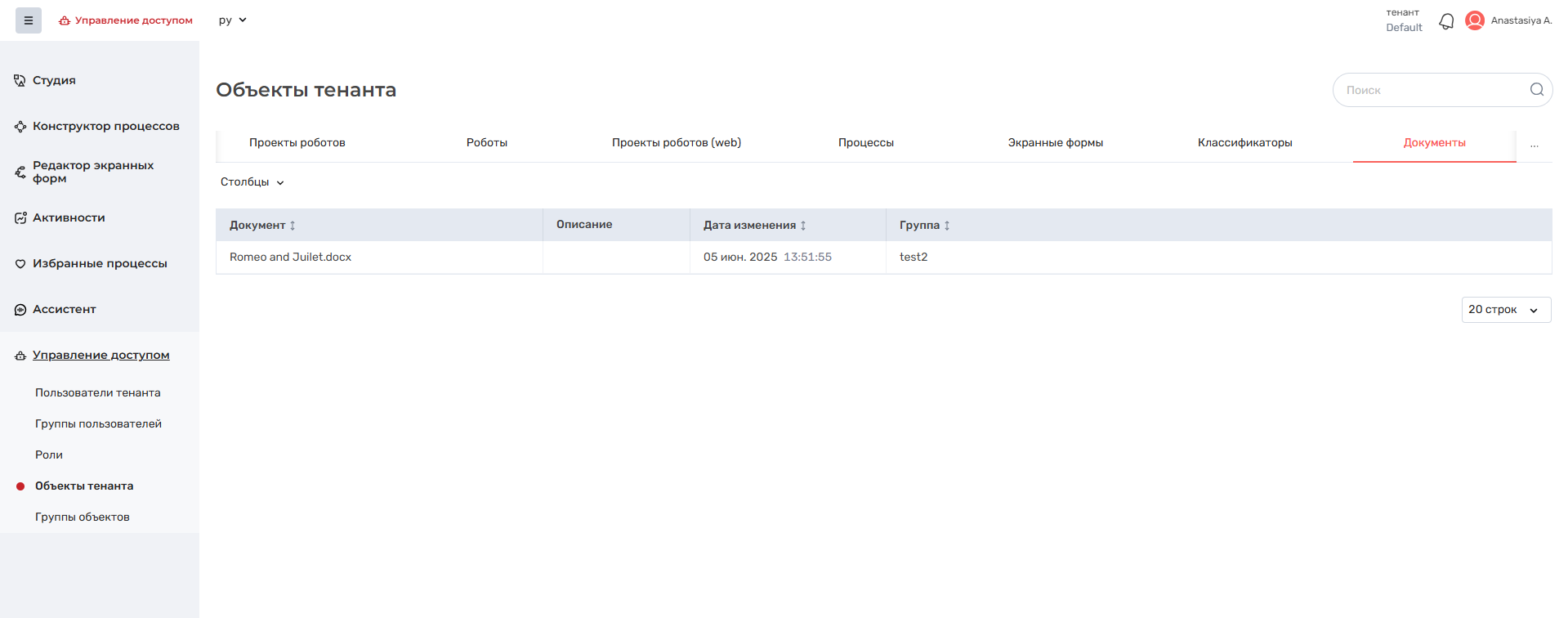Viewport: 1568px width, 618px height.
Task: Sort by Дата изменения column
Action: (x=803, y=226)
